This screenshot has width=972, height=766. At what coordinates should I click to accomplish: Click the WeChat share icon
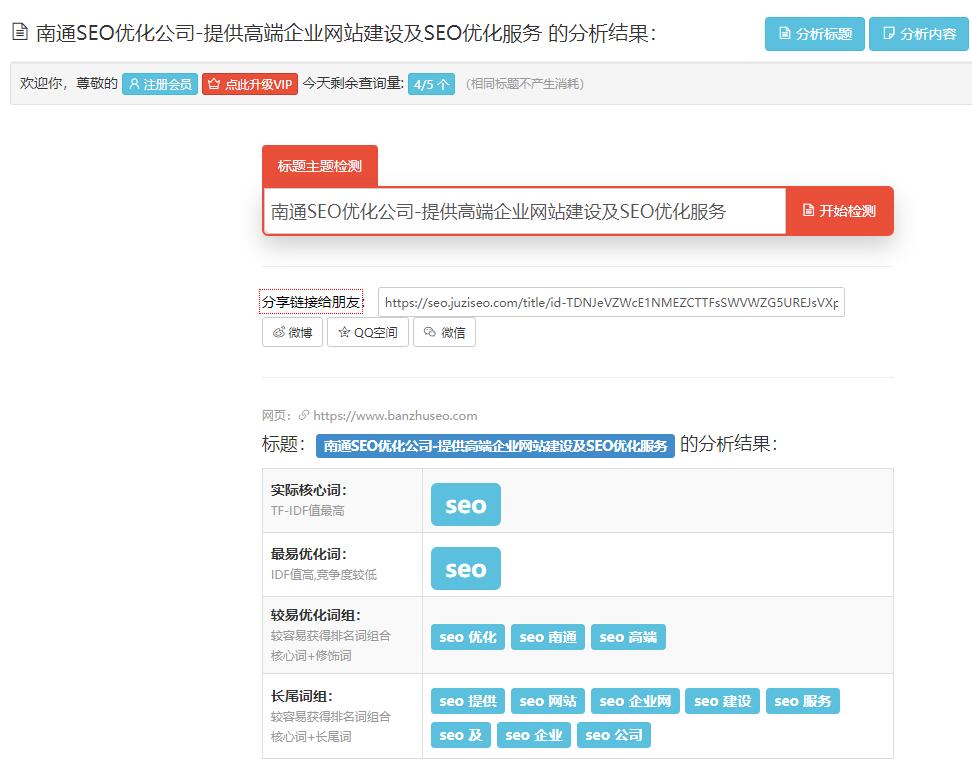(428, 332)
